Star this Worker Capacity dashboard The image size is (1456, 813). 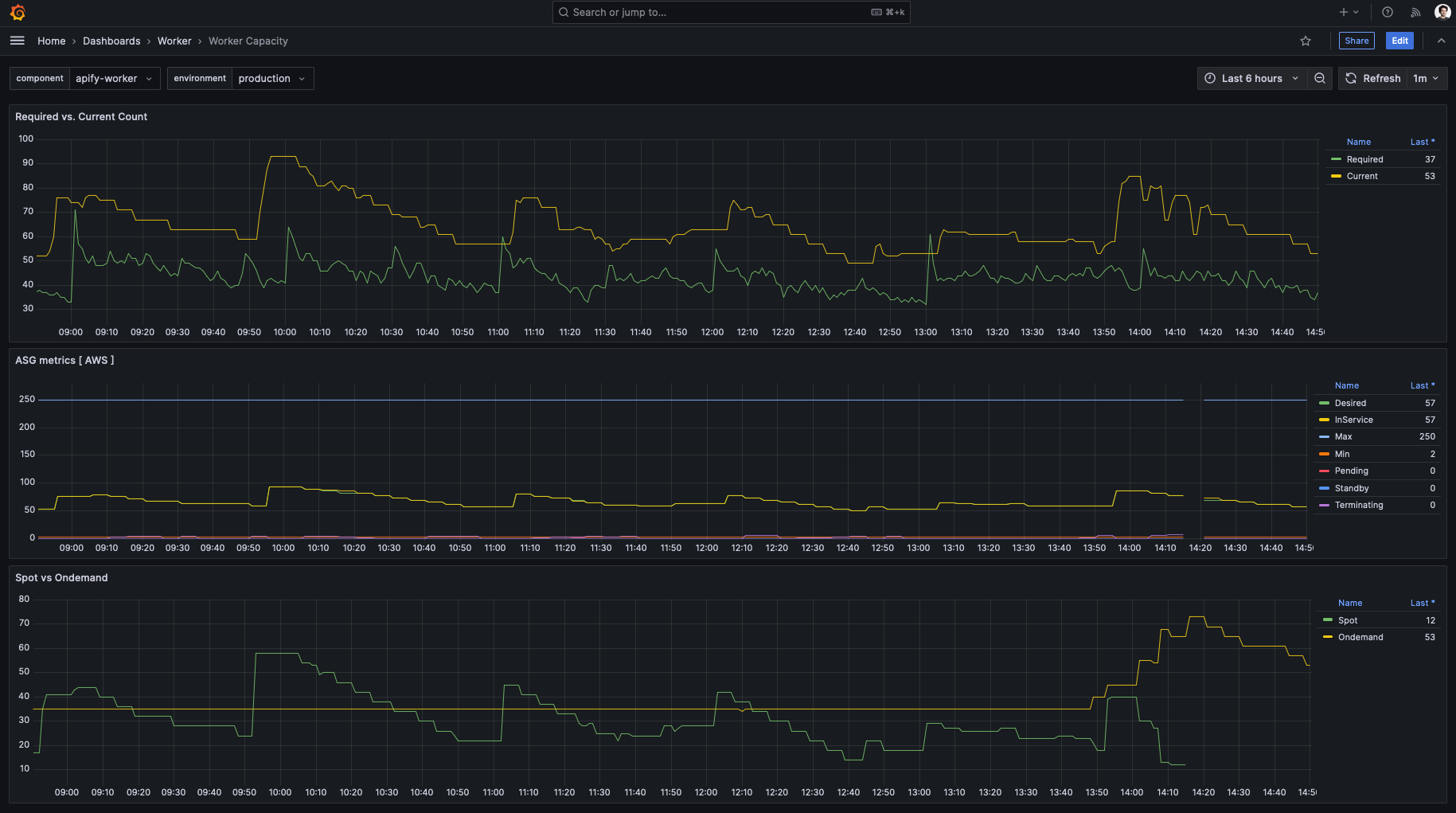click(1306, 41)
